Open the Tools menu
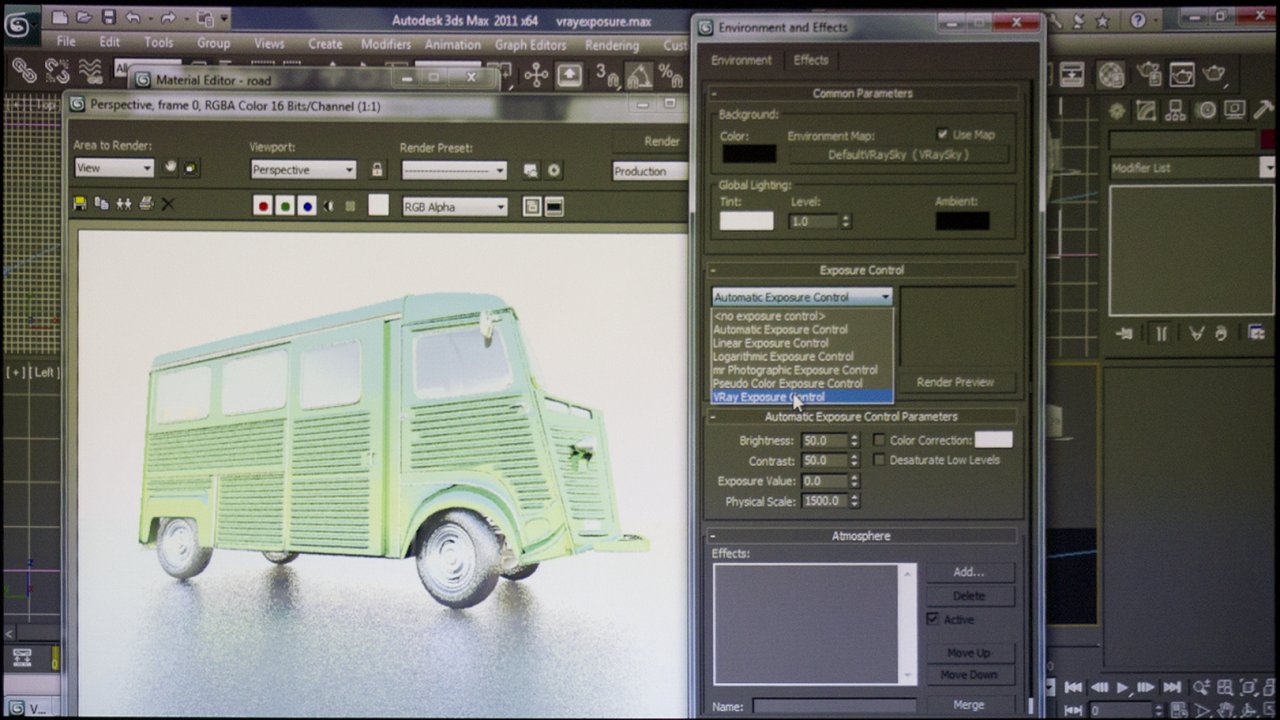The height and width of the screenshot is (720, 1280). click(158, 42)
